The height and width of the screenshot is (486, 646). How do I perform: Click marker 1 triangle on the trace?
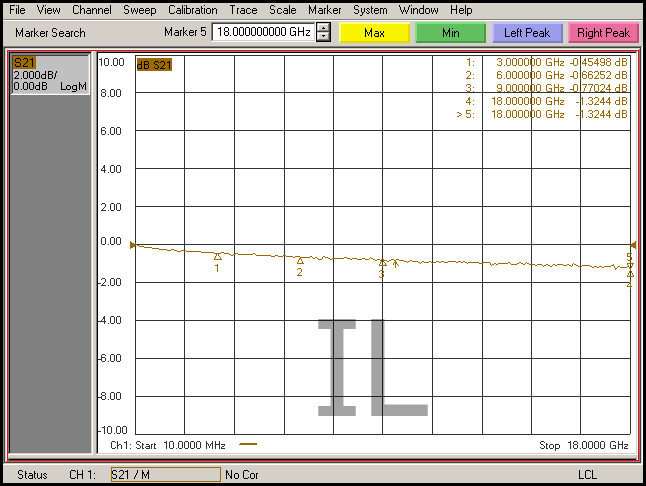pyautogui.click(x=217, y=257)
